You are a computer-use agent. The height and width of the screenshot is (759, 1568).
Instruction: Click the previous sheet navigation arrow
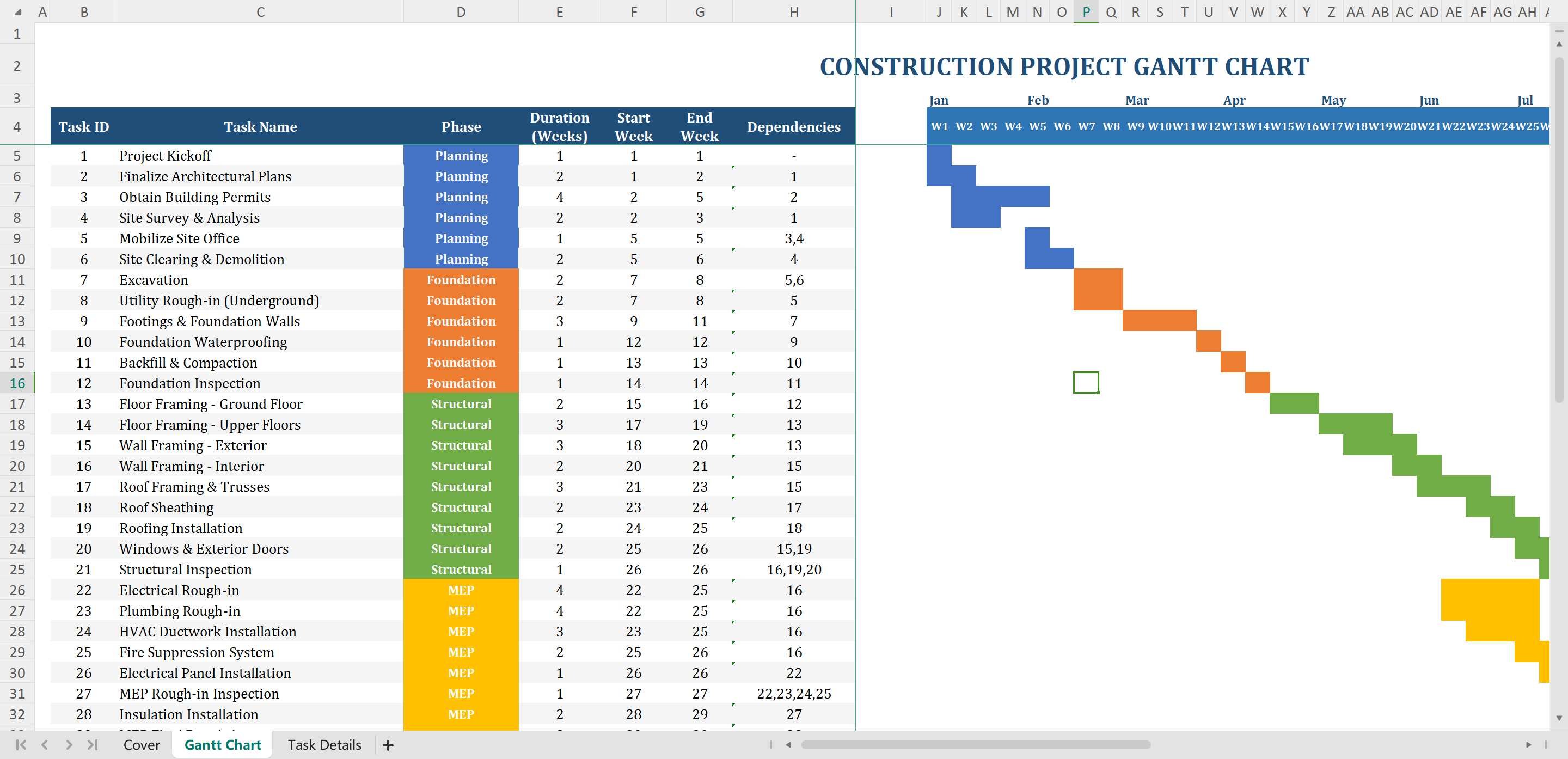45,744
